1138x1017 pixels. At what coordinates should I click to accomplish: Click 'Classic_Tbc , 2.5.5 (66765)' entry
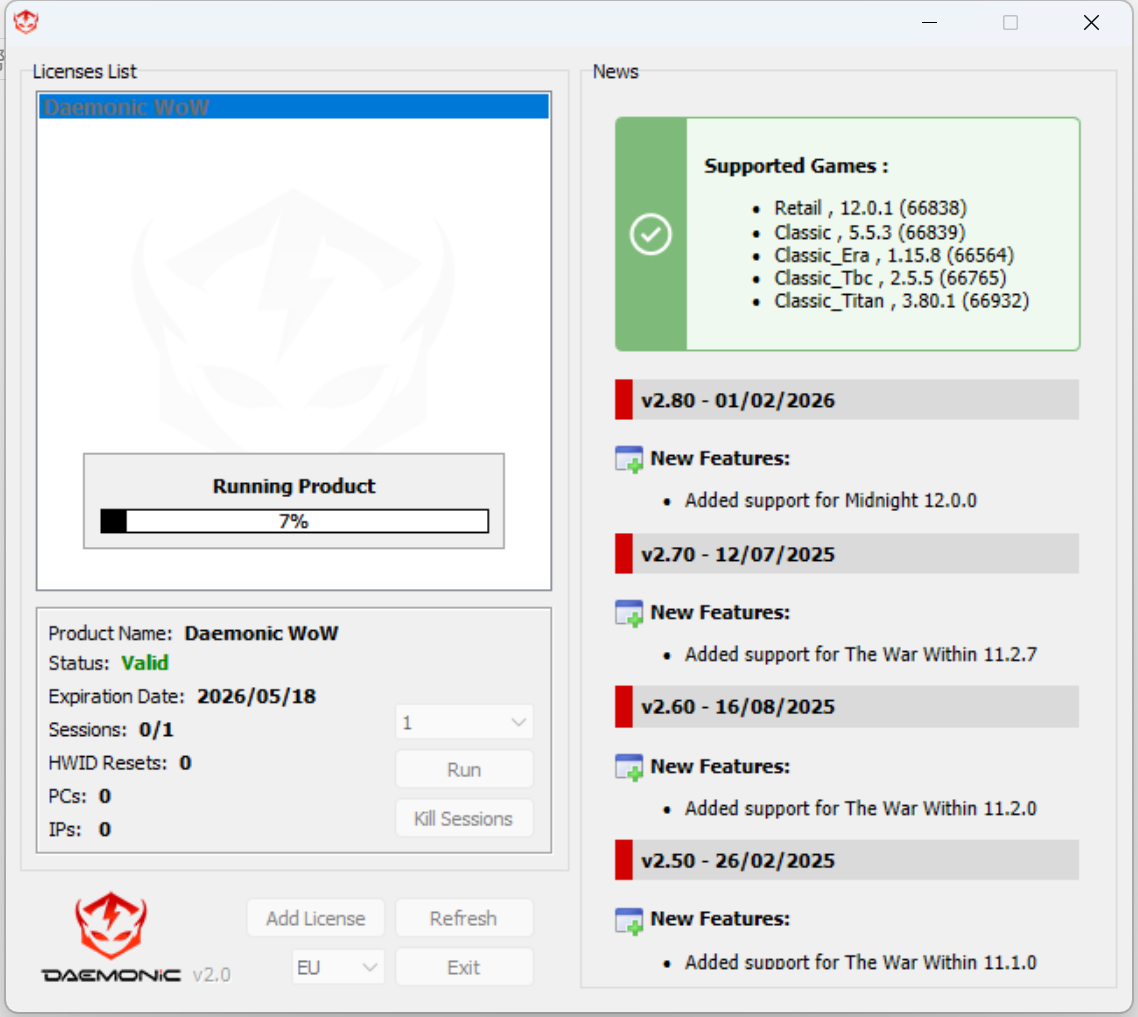890,278
